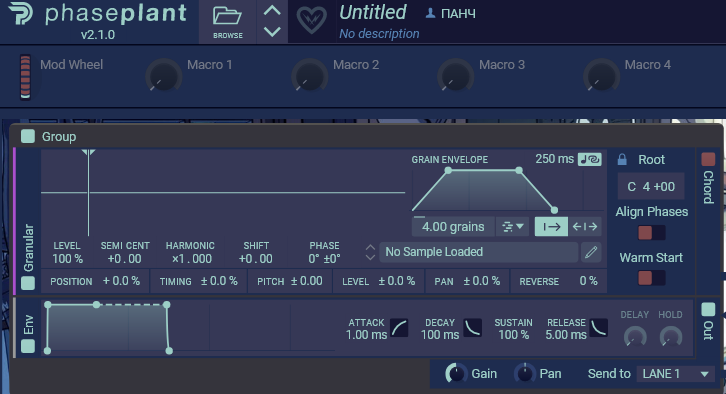The image size is (726, 394).
Task: Click grain envelope end point
Action: [554, 210]
